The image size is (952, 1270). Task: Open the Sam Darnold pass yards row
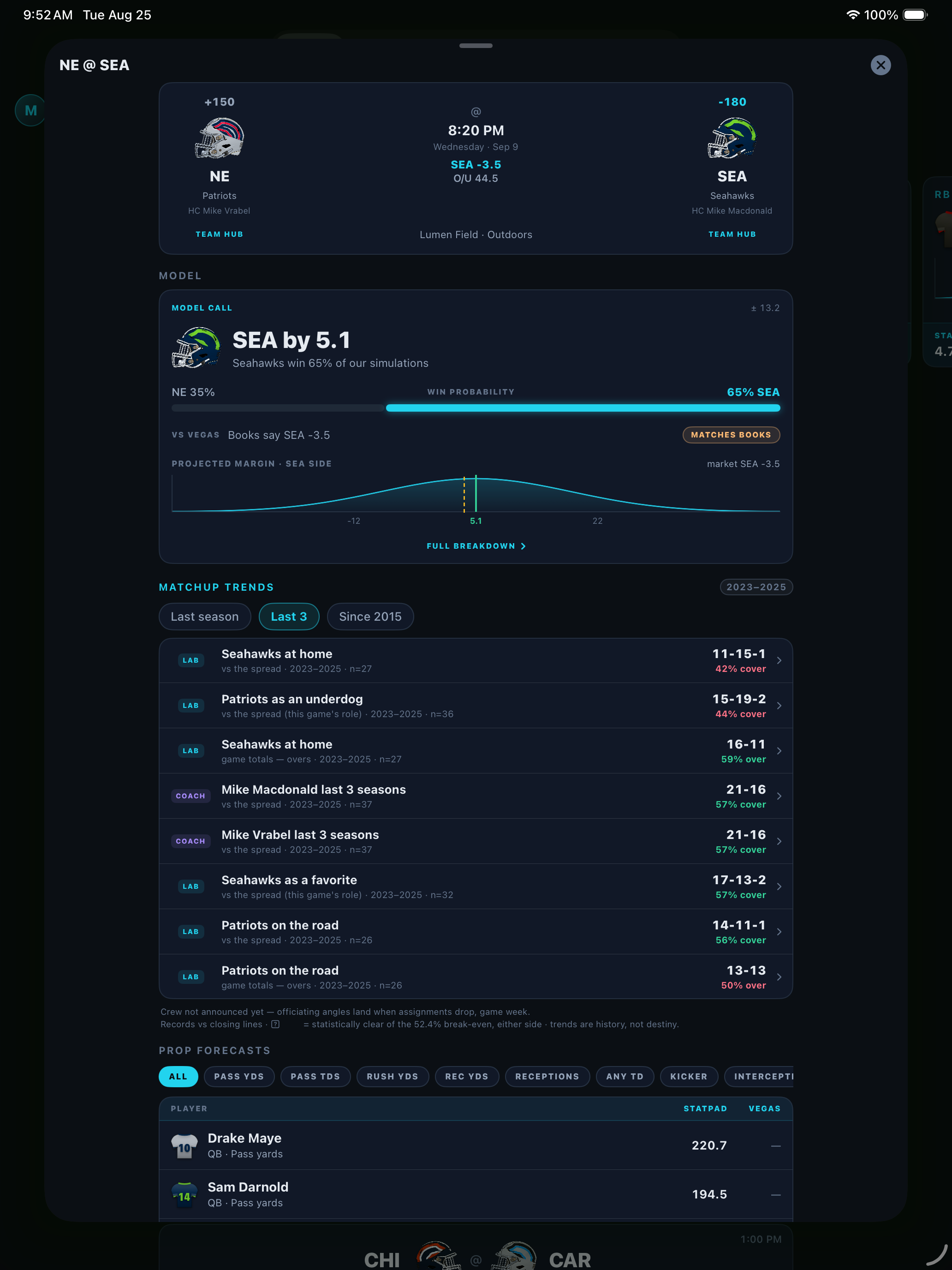[x=476, y=1194]
